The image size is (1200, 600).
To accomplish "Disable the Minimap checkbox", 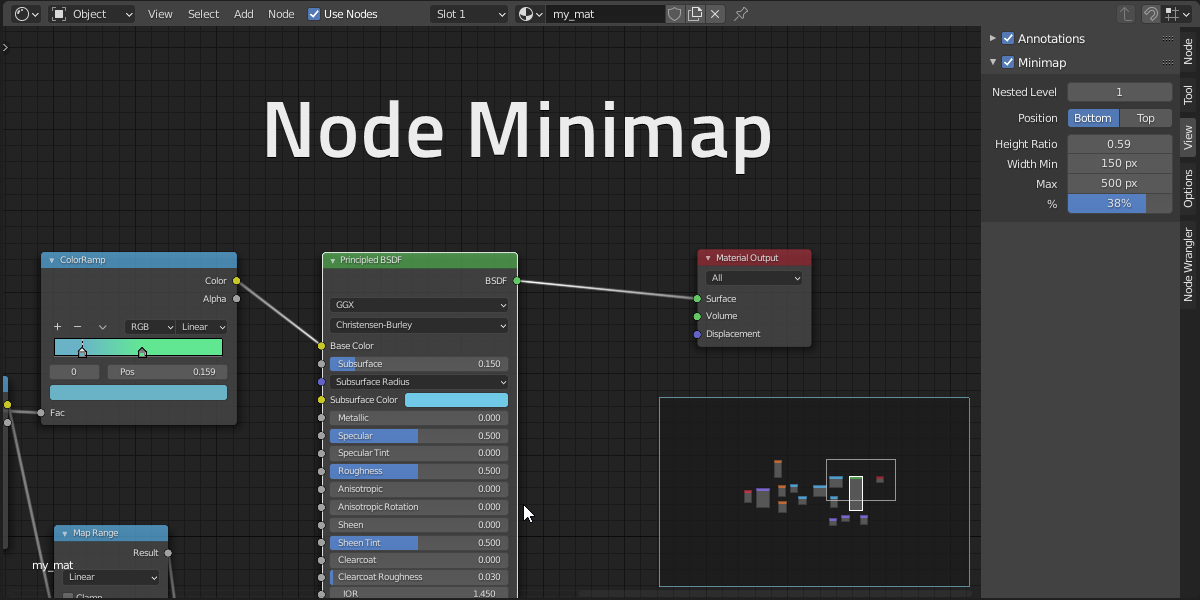I will click(x=1008, y=61).
